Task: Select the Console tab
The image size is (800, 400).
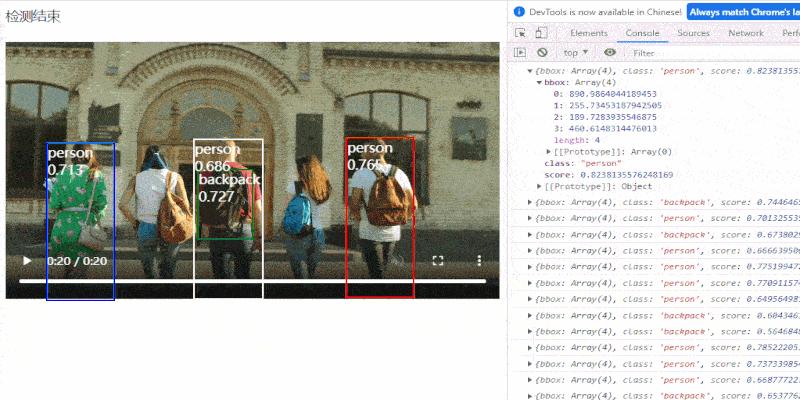Action: (642, 33)
